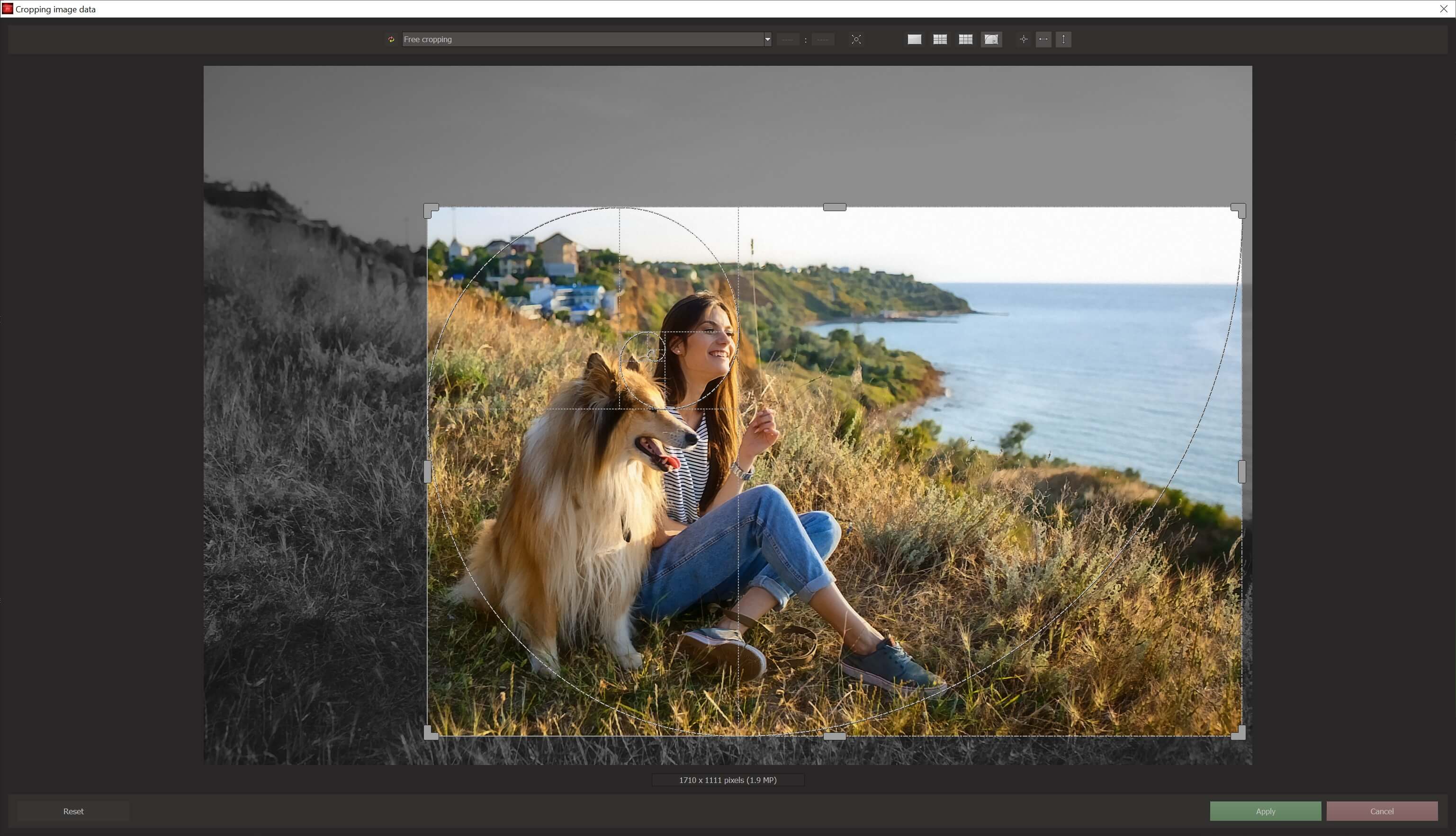The image size is (1456, 836).
Task: Click the dropdown arrow beside Free cropping
Action: tap(767, 39)
